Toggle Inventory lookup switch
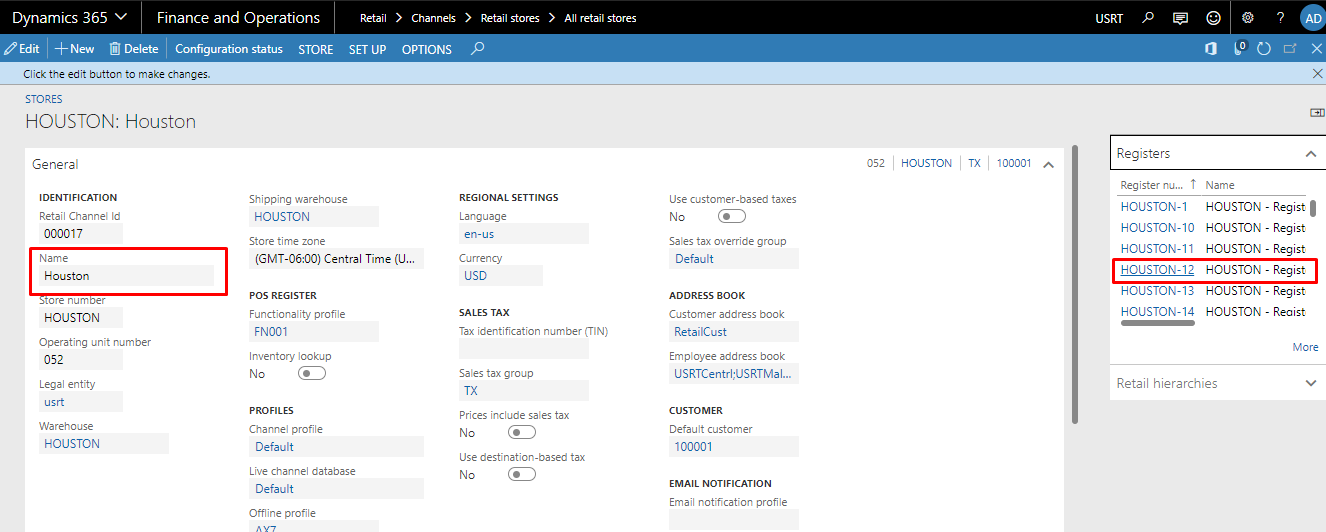 click(312, 373)
